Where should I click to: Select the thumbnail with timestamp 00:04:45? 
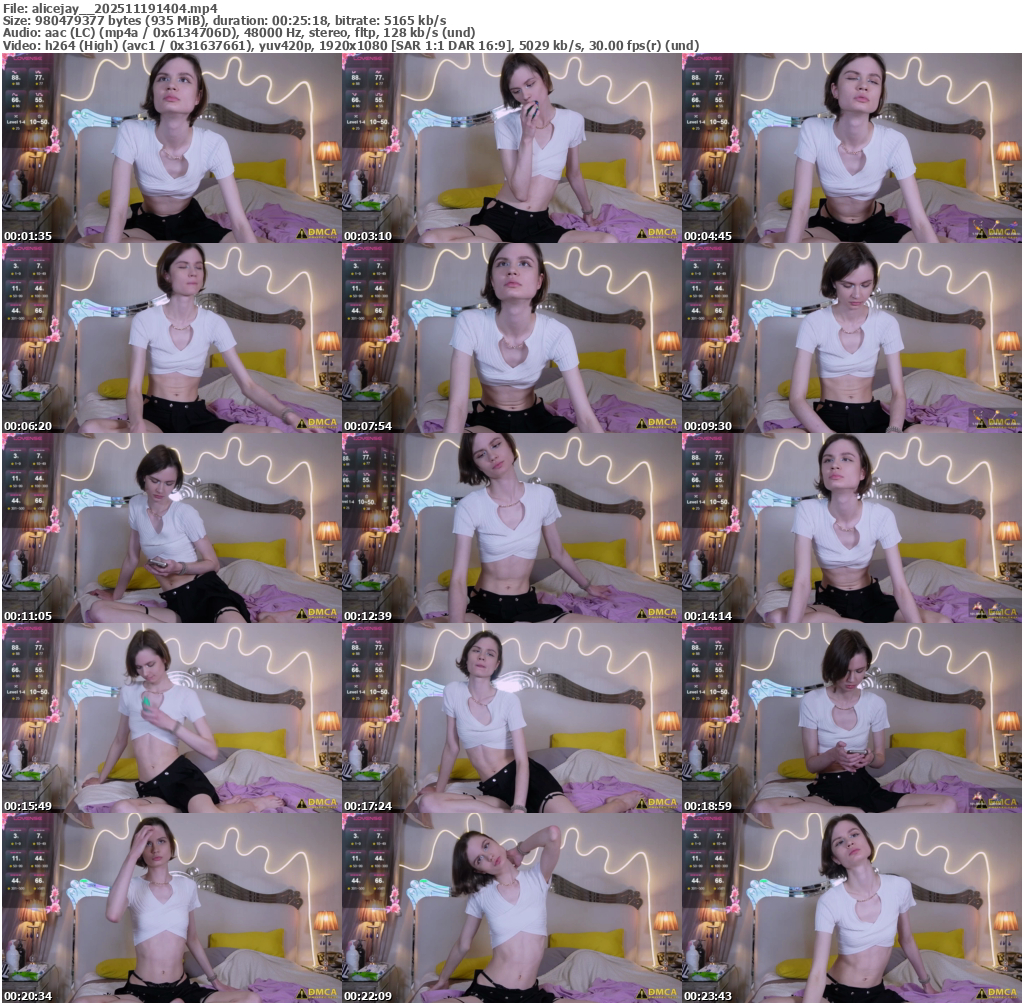[x=852, y=148]
